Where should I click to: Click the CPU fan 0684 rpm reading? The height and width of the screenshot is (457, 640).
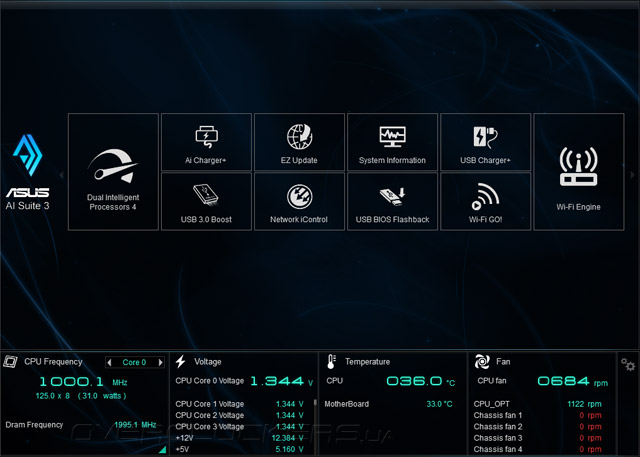click(572, 381)
